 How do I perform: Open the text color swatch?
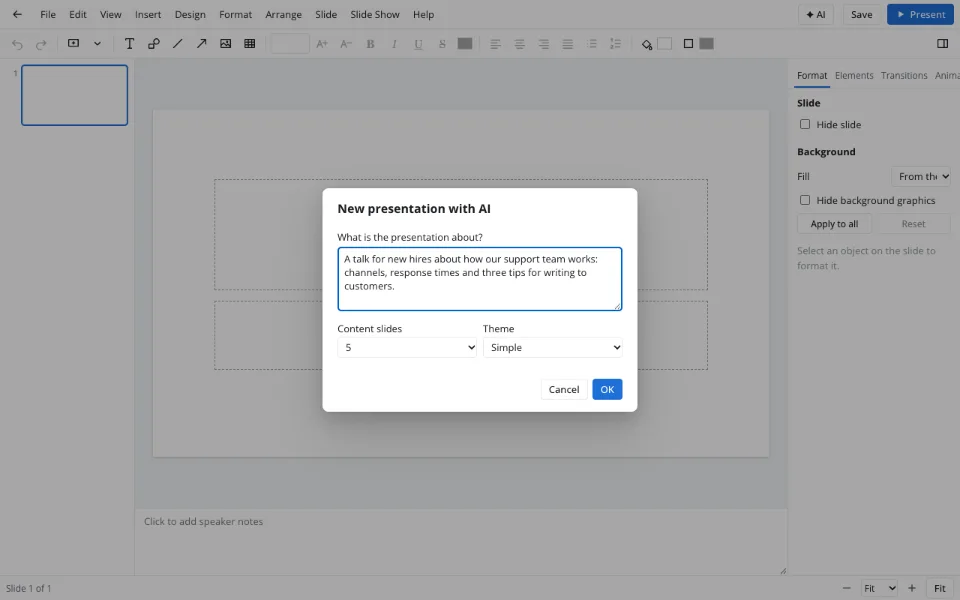(465, 43)
